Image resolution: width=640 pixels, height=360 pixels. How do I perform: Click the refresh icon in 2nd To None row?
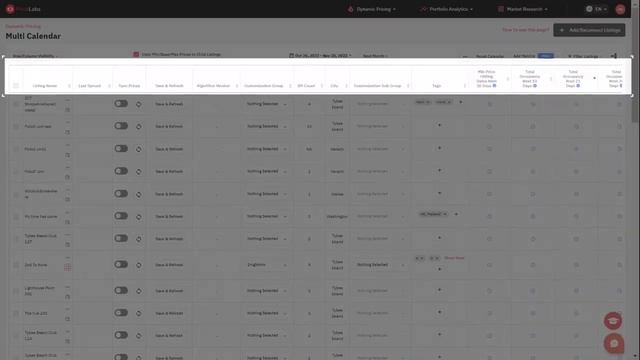tap(139, 265)
